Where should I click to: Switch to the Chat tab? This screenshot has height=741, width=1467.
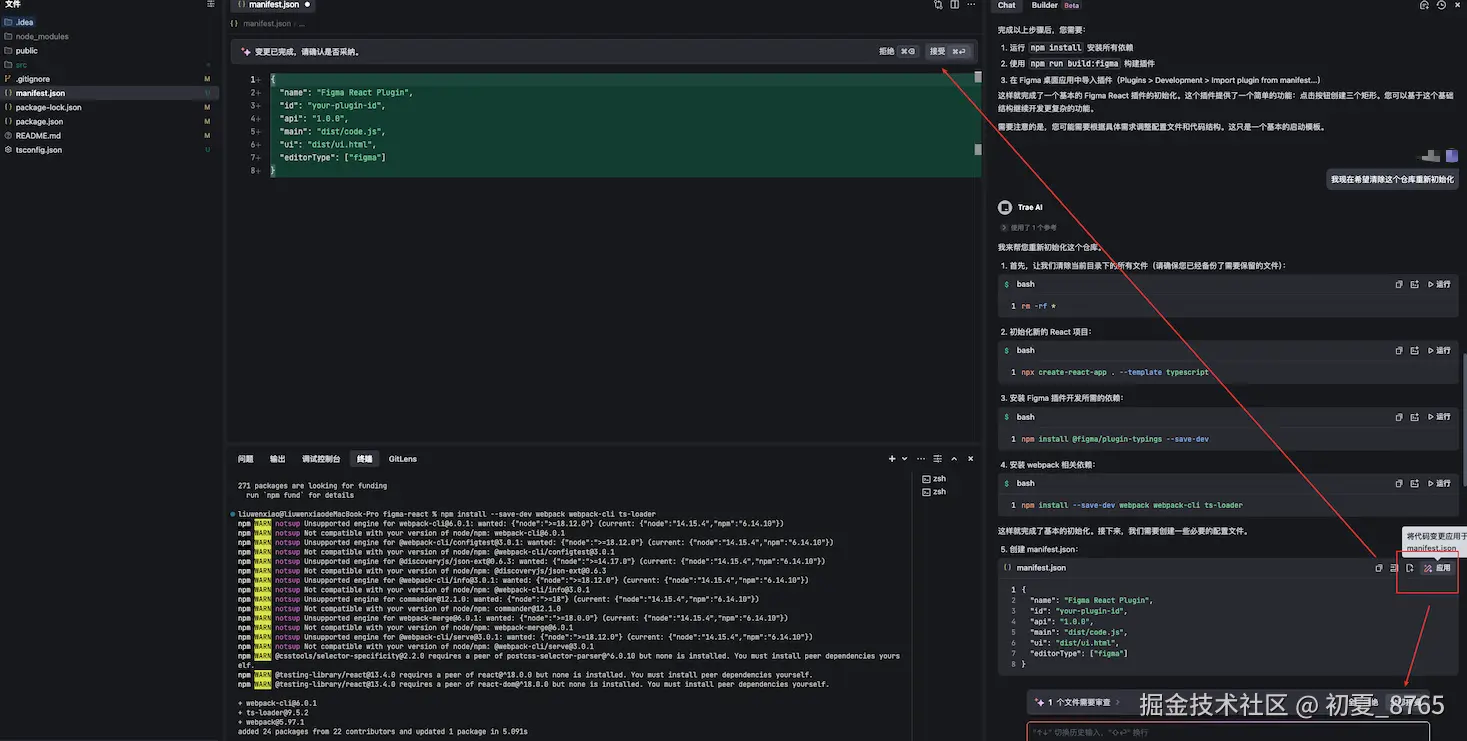pyautogui.click(x=1006, y=5)
